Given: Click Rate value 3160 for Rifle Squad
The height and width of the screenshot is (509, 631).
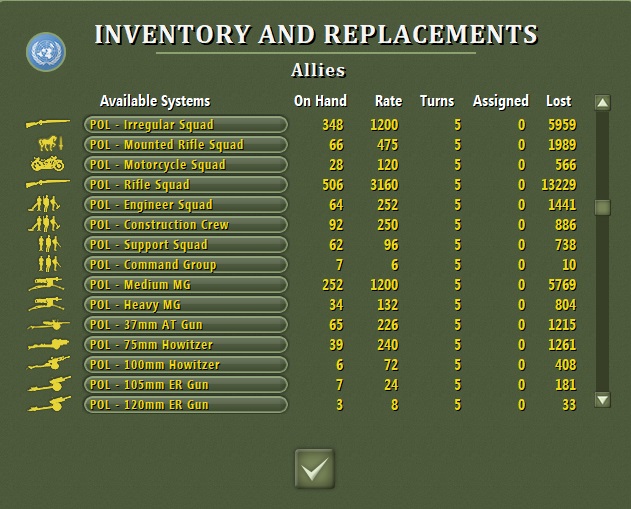Looking at the screenshot, I should (384, 185).
